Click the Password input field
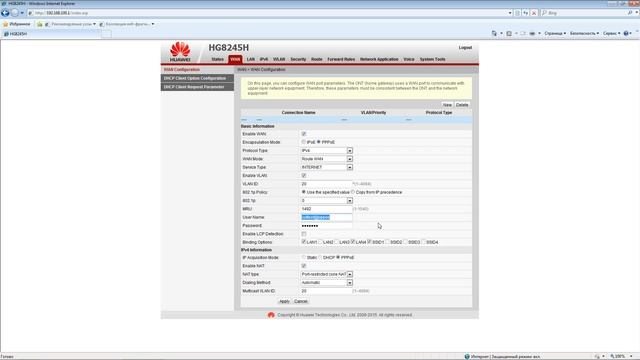 pyautogui.click(x=326, y=226)
